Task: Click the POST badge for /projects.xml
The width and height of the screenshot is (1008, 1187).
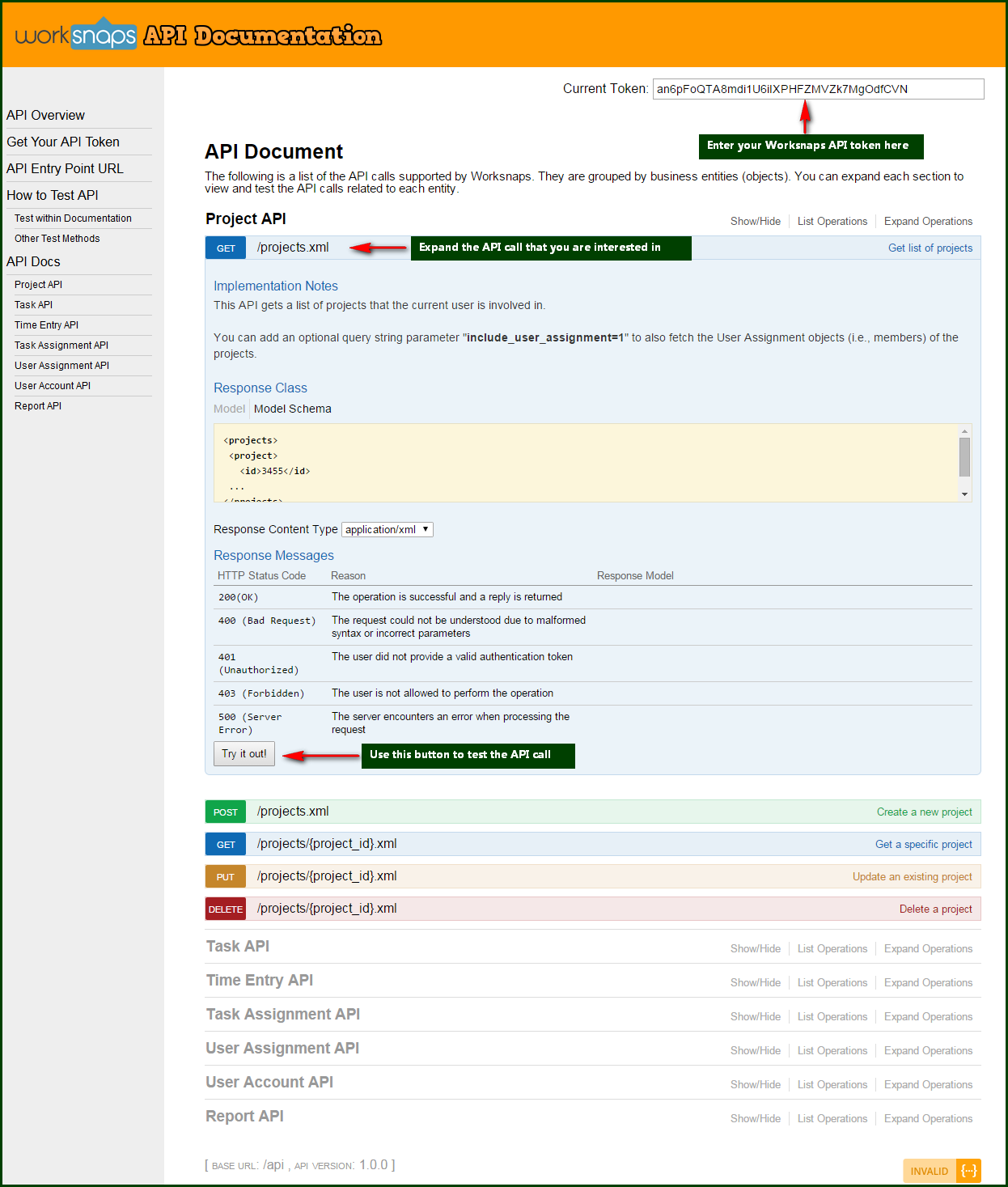Action: 226,812
